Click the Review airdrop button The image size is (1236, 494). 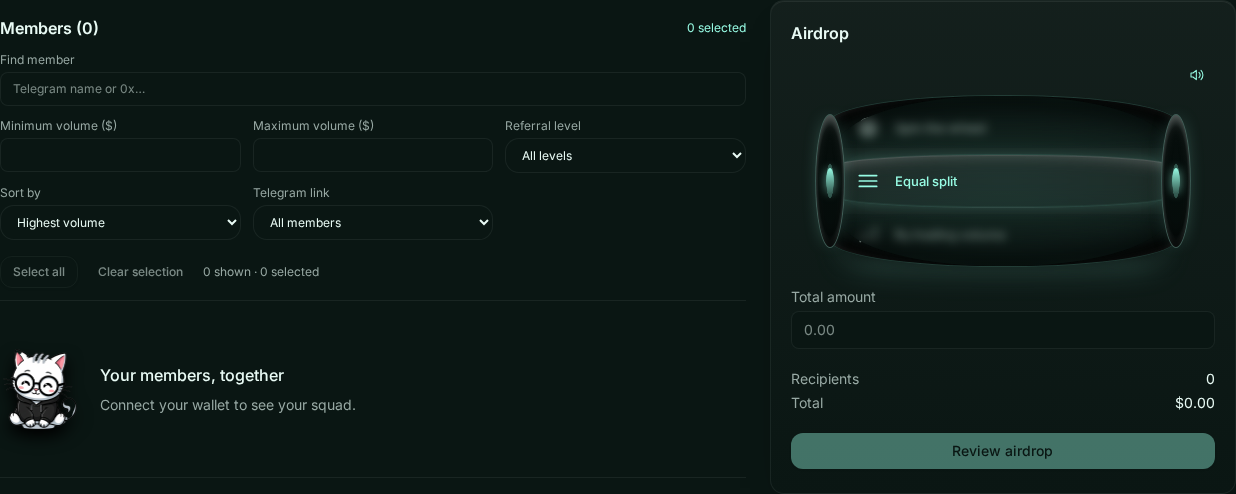1003,451
